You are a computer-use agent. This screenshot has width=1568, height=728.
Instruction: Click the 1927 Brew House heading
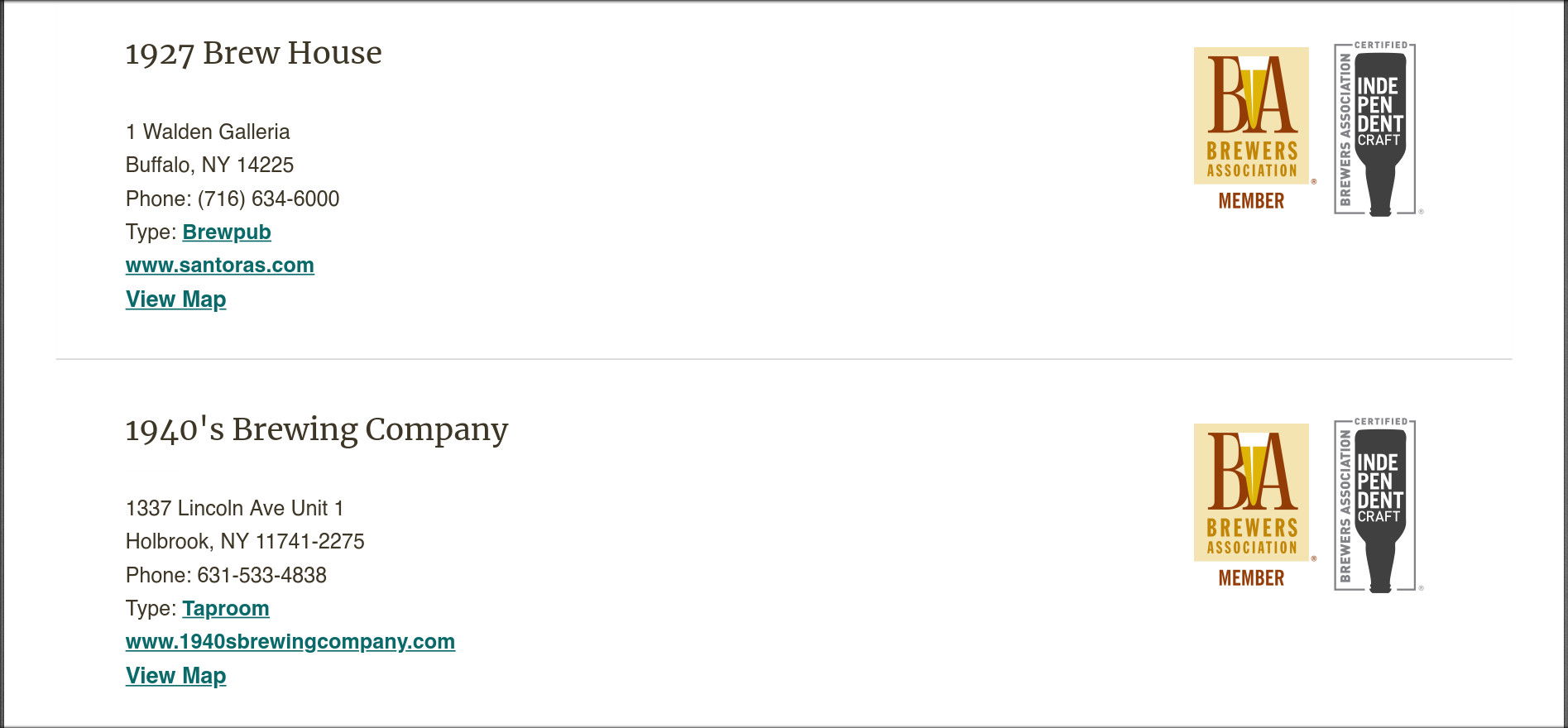pyautogui.click(x=253, y=54)
